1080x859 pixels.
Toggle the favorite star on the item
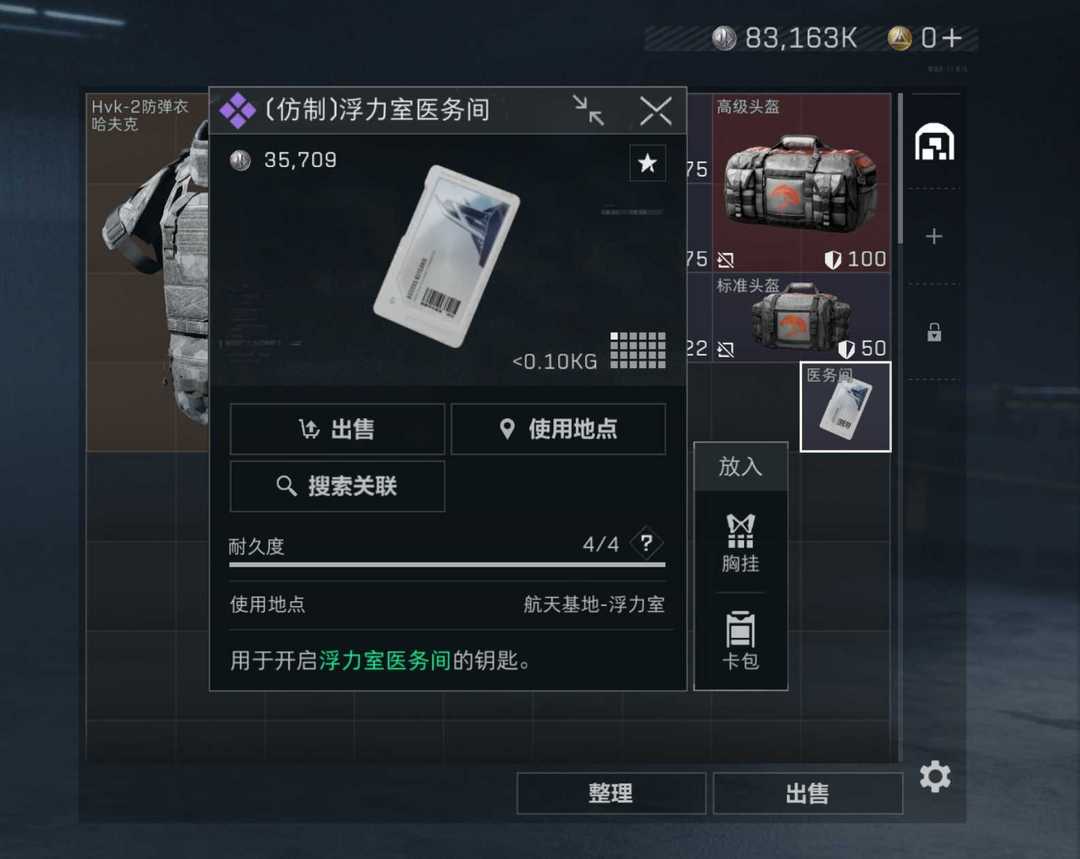pyautogui.click(x=647, y=163)
